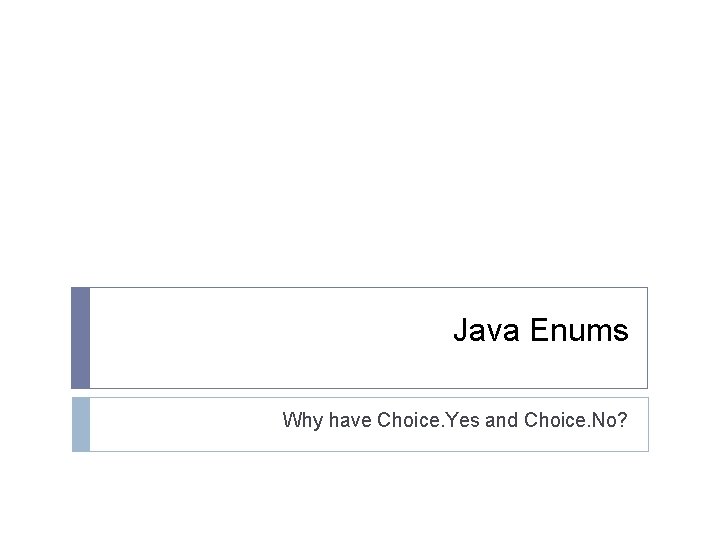The height and width of the screenshot is (540, 720).
Task: Click the dark blue accent bar beside the title
Action: tap(80, 338)
